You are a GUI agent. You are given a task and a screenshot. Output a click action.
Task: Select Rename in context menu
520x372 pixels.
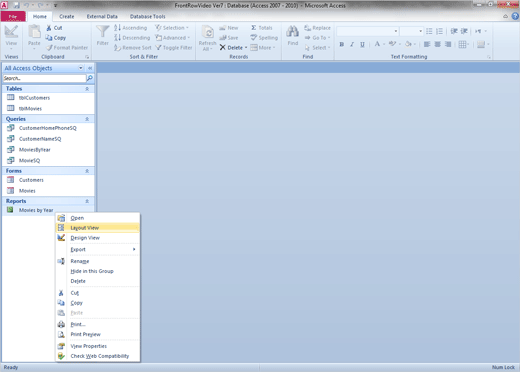point(97,261)
